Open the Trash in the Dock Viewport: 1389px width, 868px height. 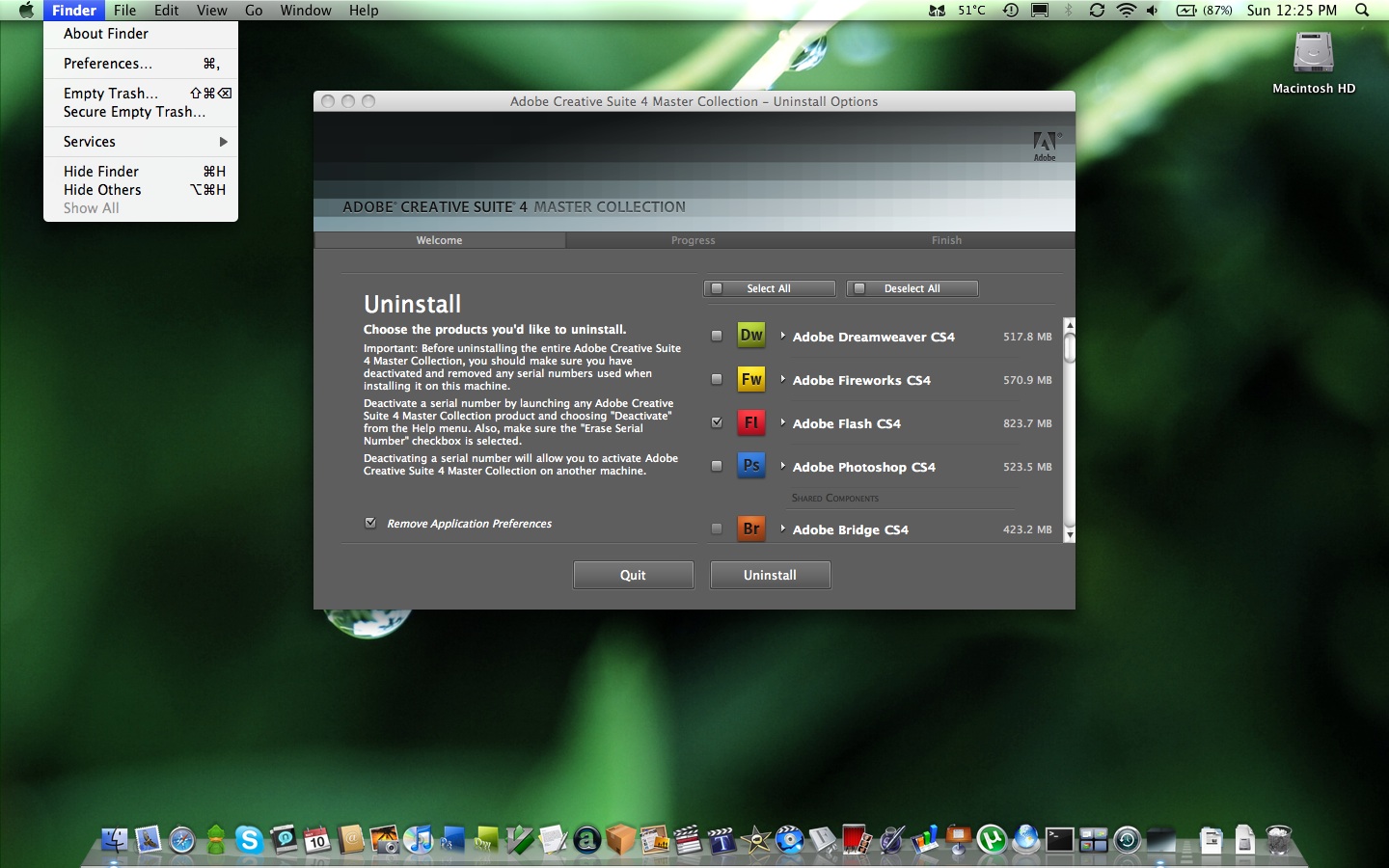[x=1279, y=840]
